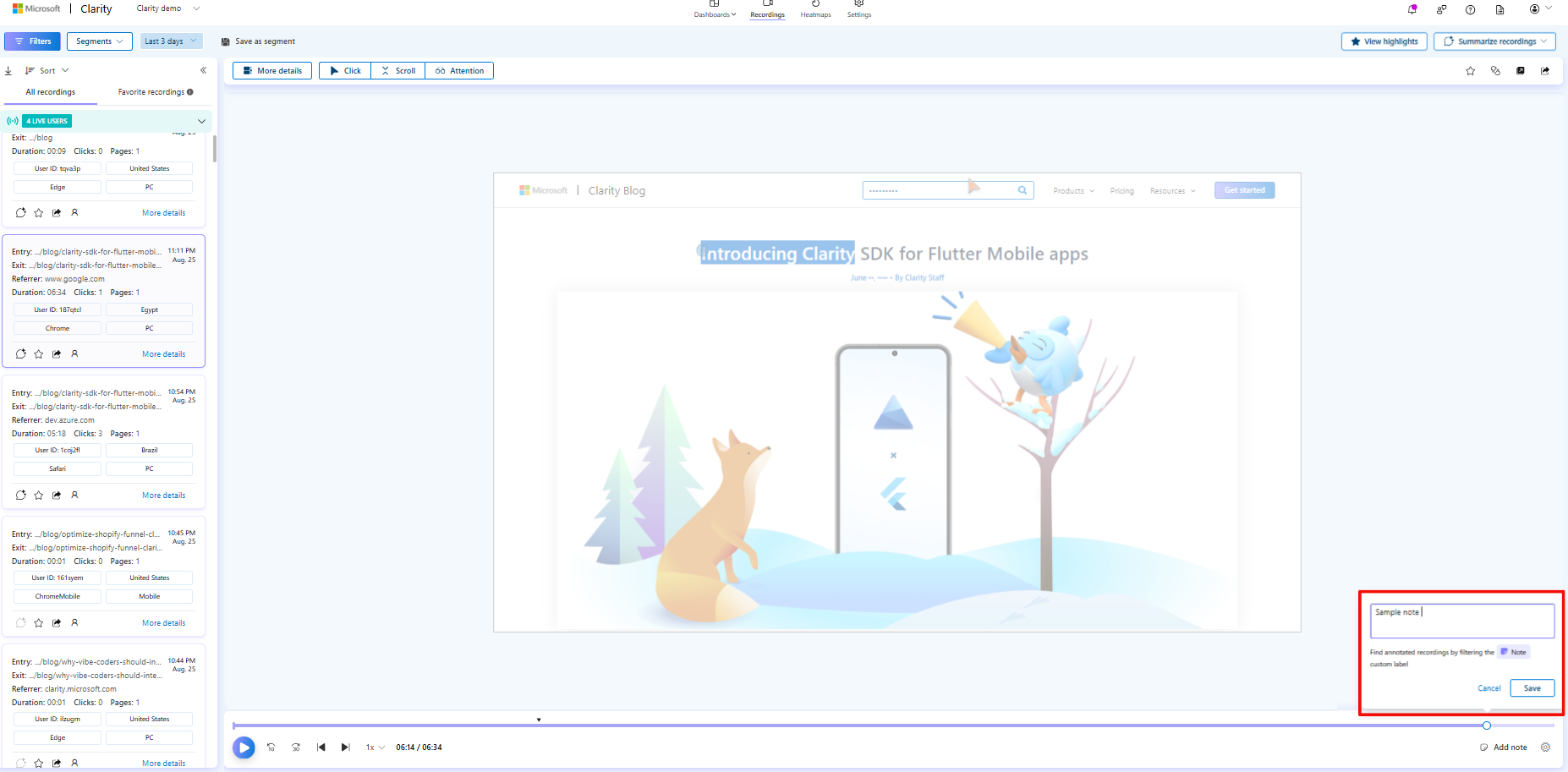Click the playback progress slider handle
The height and width of the screenshot is (772, 1568).
tap(1487, 725)
